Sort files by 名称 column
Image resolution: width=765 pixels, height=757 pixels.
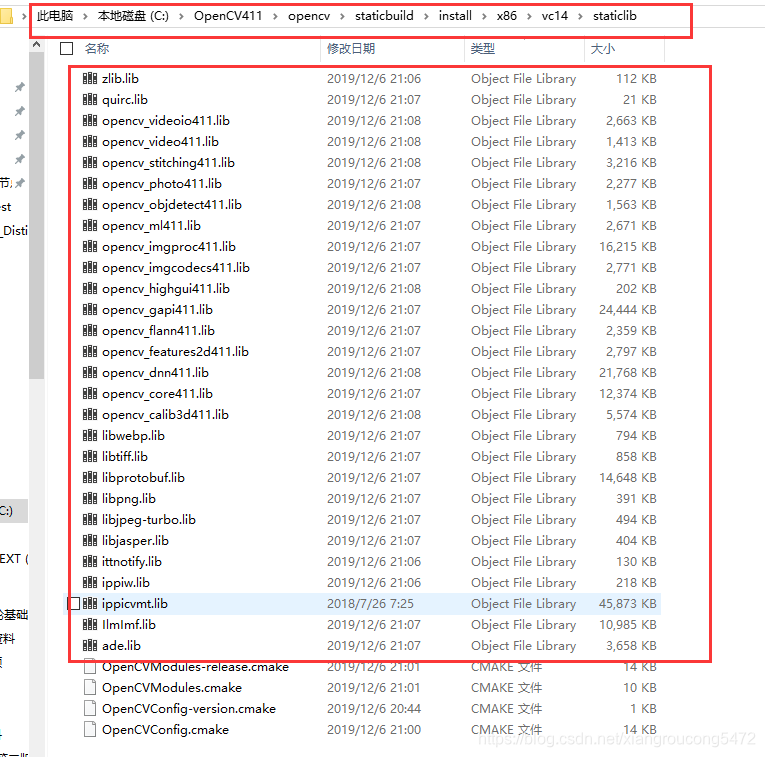(x=97, y=48)
